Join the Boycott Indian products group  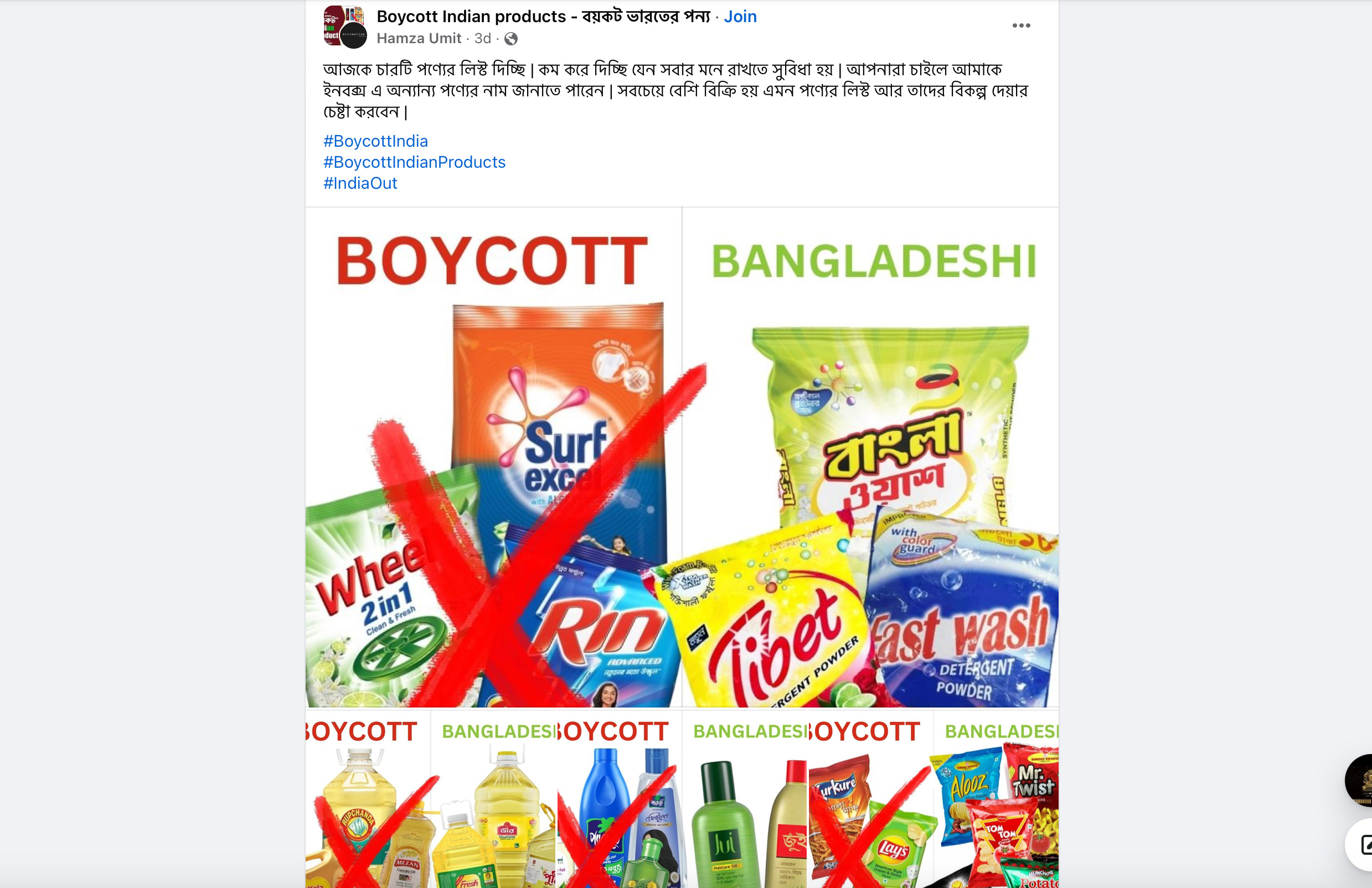(740, 16)
